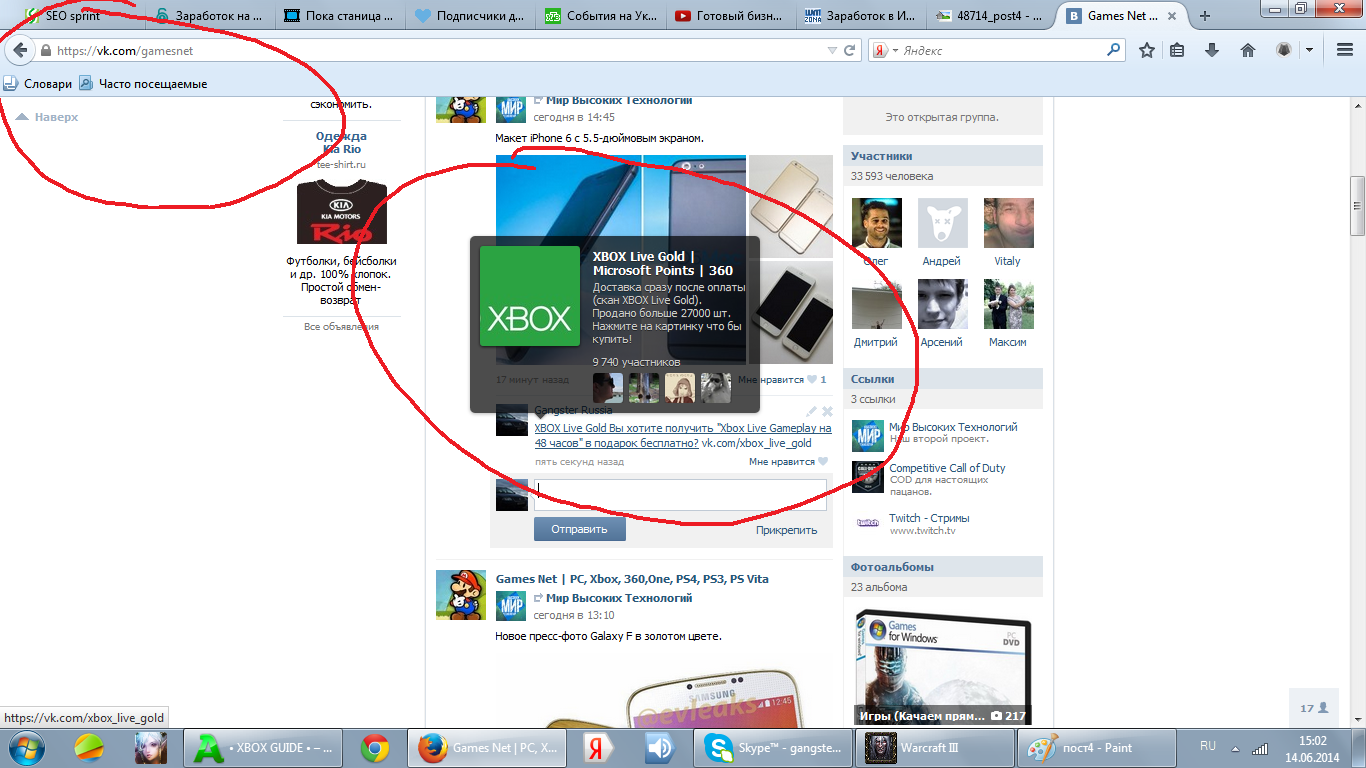Open the address bar history dropdown
1366x768 pixels.
point(832,50)
